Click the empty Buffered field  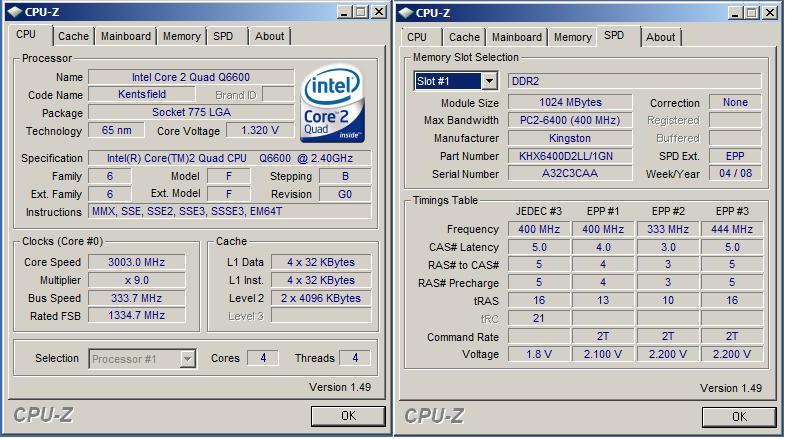[x=735, y=138]
